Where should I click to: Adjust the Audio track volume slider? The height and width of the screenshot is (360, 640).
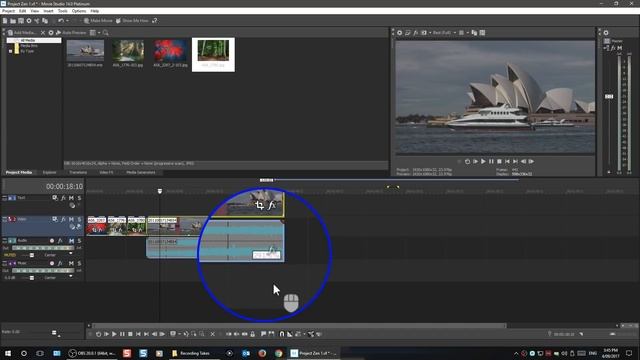[x=32, y=256]
